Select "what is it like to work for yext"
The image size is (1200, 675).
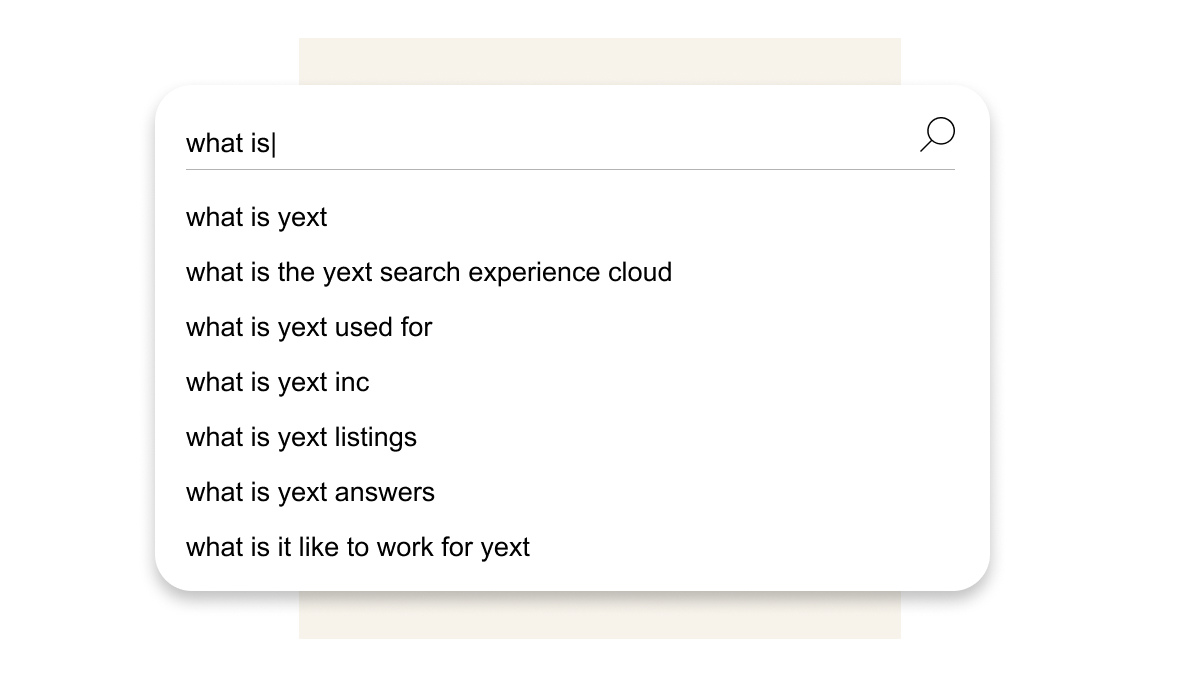(x=358, y=548)
